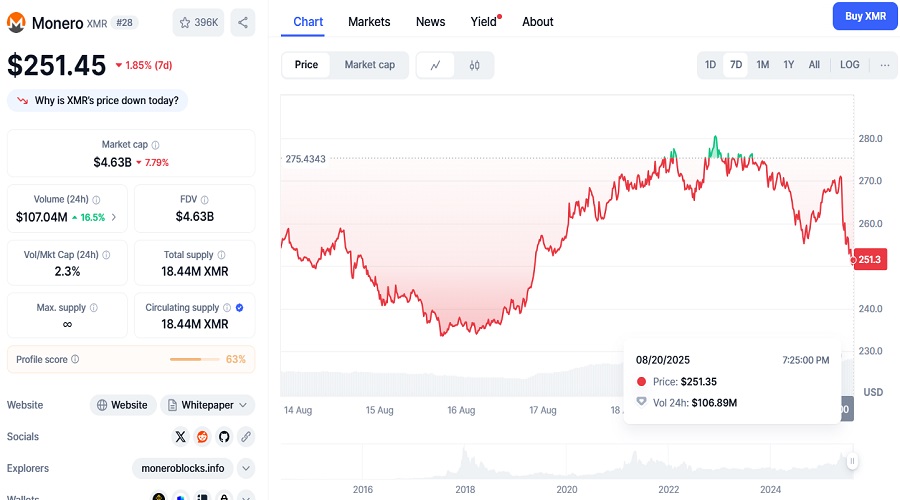This screenshot has height=500, width=900.
Task: Click the #28 rank badge
Action: [x=125, y=22]
